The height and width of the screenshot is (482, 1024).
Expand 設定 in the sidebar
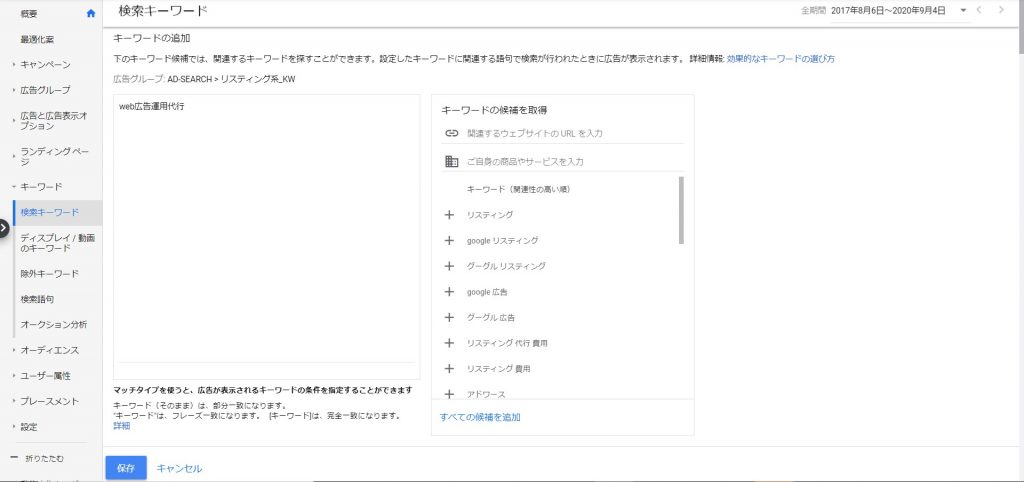tap(14, 427)
